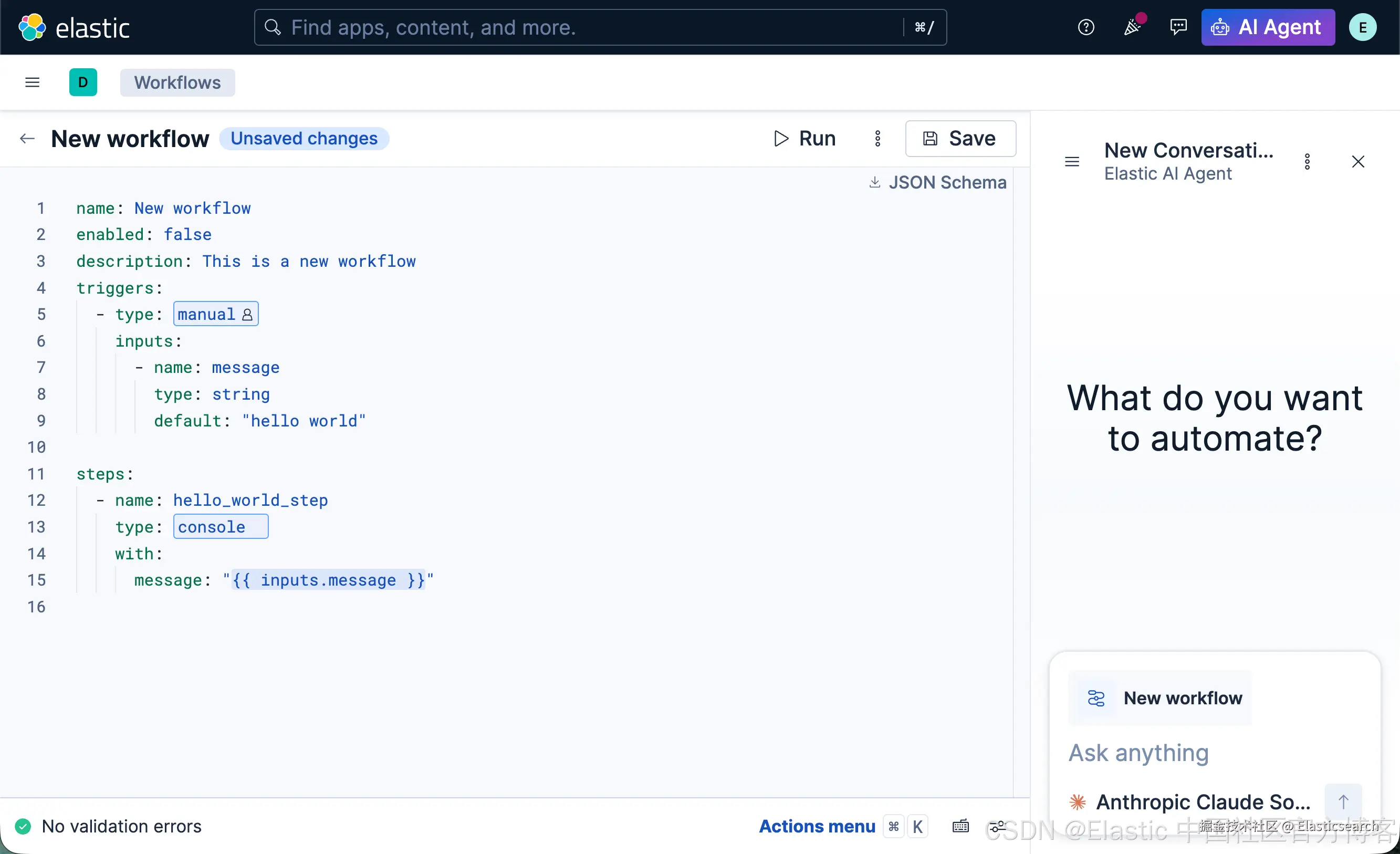Screen dimensions: 1400x854
Task: Click the hello_world_step name
Action: pos(250,499)
